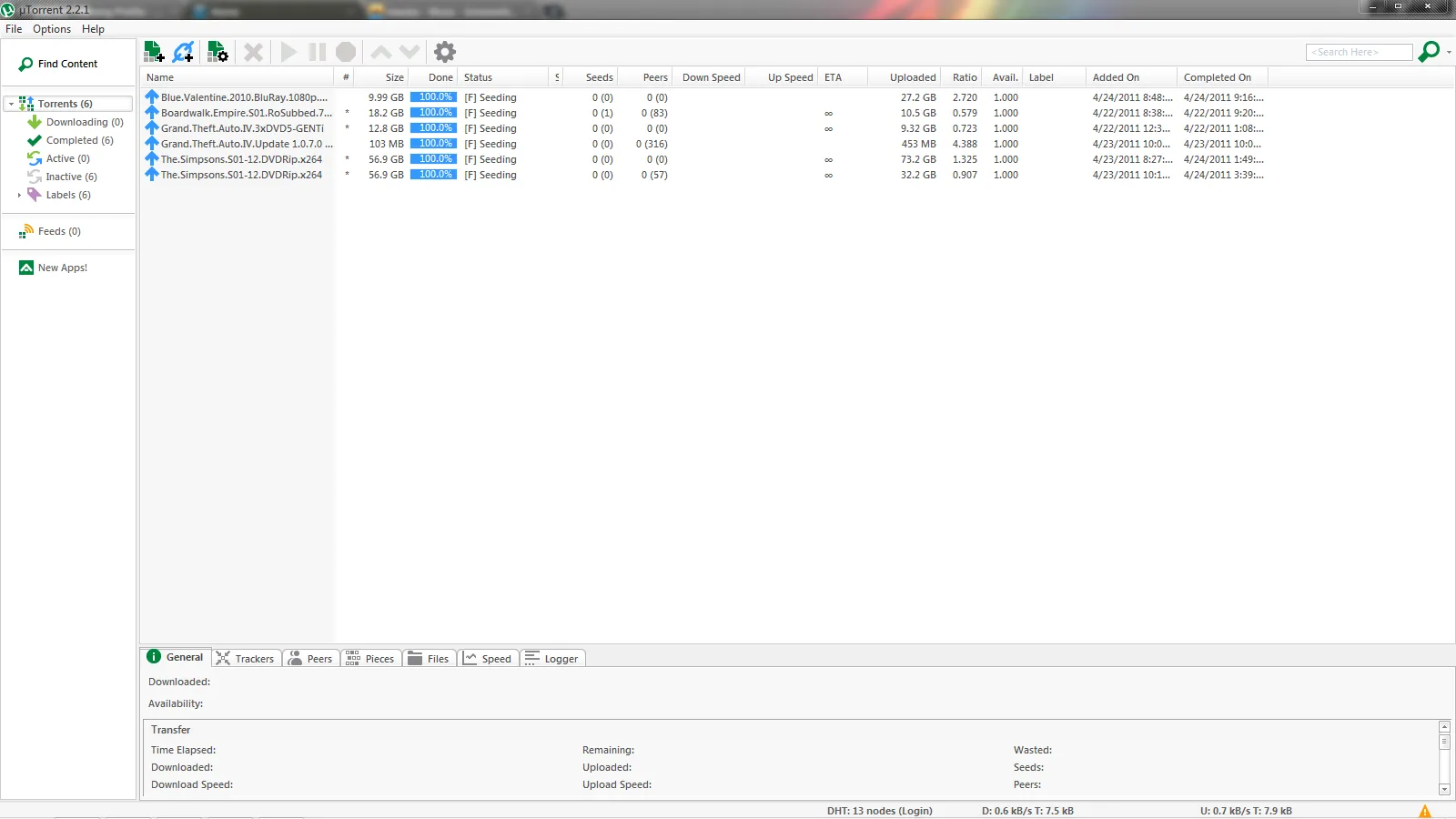
Task: Open the Options menu
Action: pyautogui.click(x=52, y=29)
